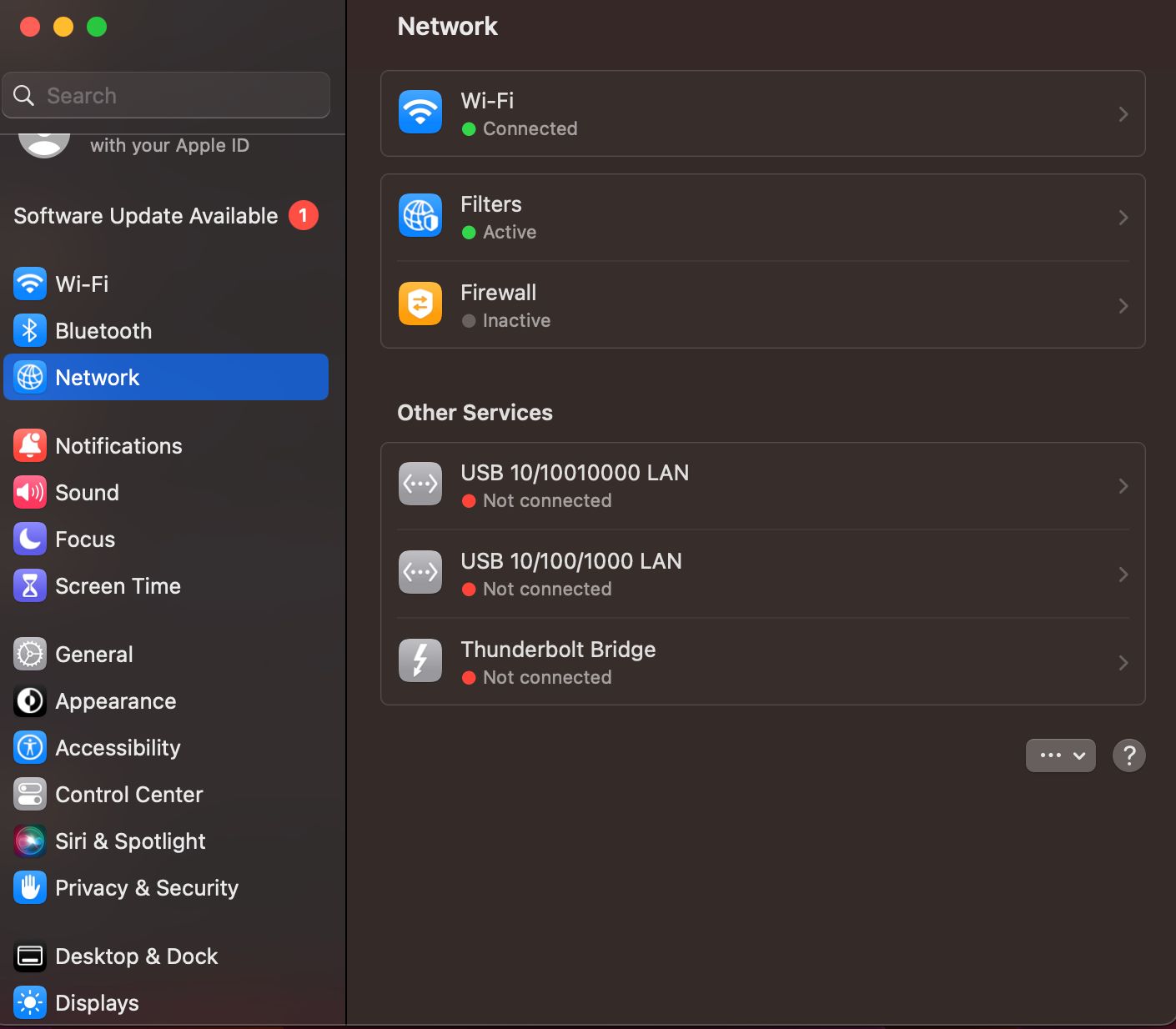Screen dimensions: 1176x1029
Task: Click the Bluetooth icon in sidebar
Action: pyautogui.click(x=30, y=331)
